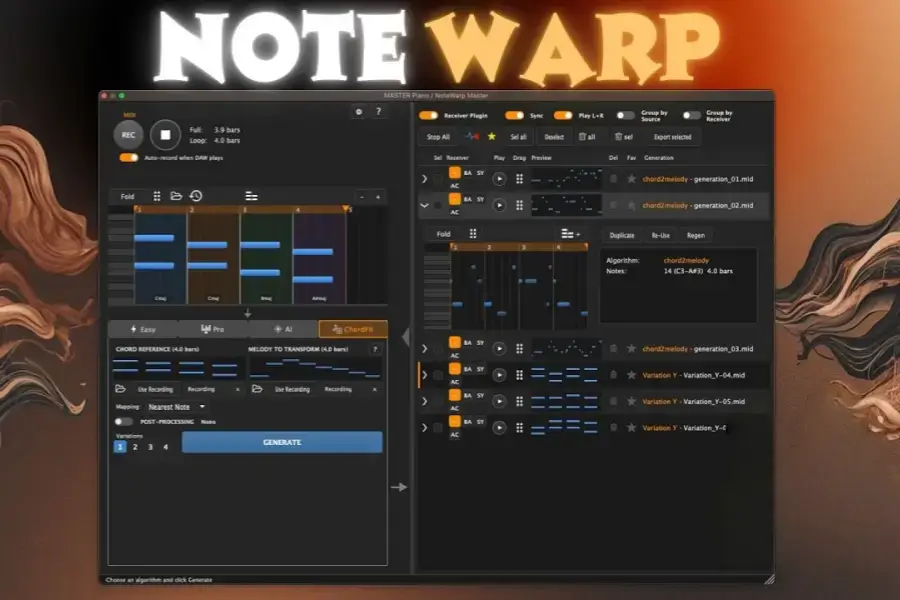900x600 pixels.
Task: Toggle the Post-Processing switch
Action: click(123, 421)
